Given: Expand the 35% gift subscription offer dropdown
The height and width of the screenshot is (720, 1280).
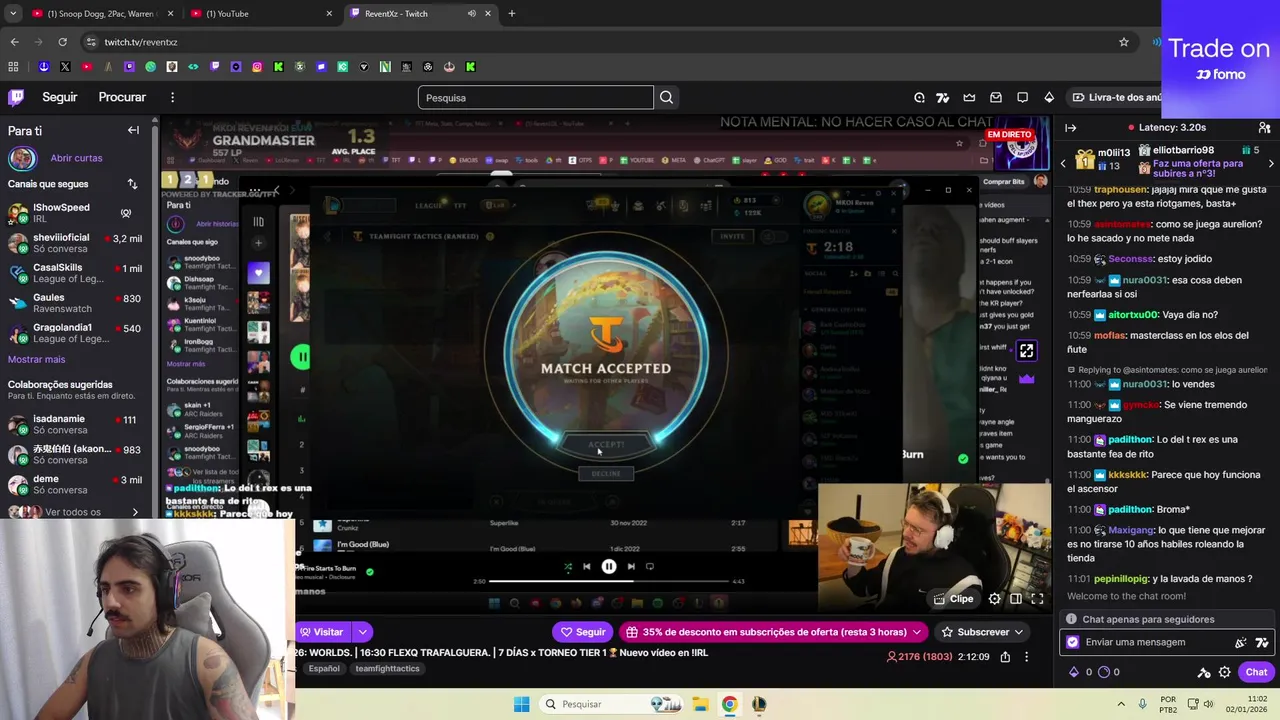Looking at the screenshot, I should (x=915, y=632).
